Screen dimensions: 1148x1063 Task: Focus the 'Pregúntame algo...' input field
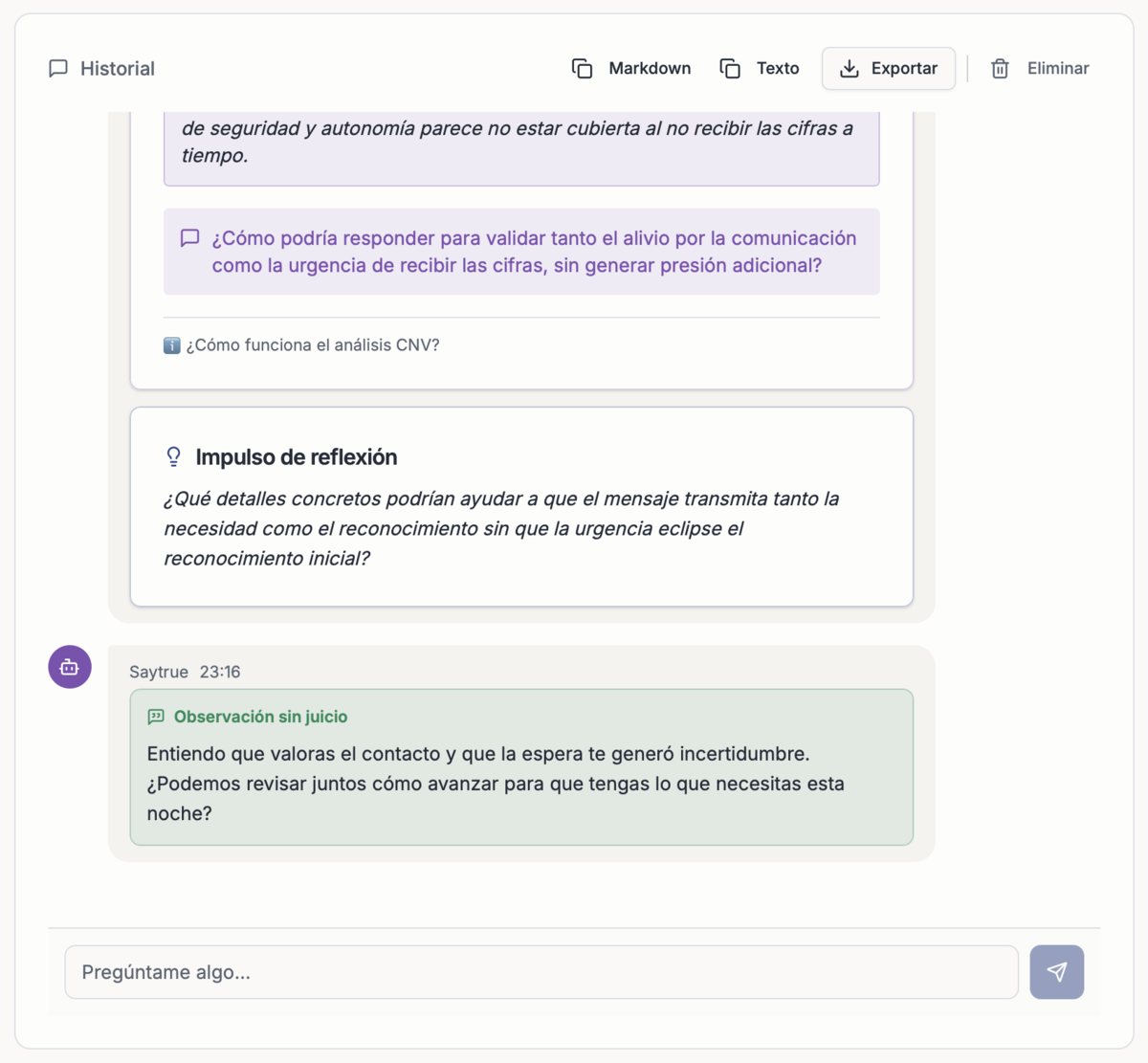click(x=541, y=972)
